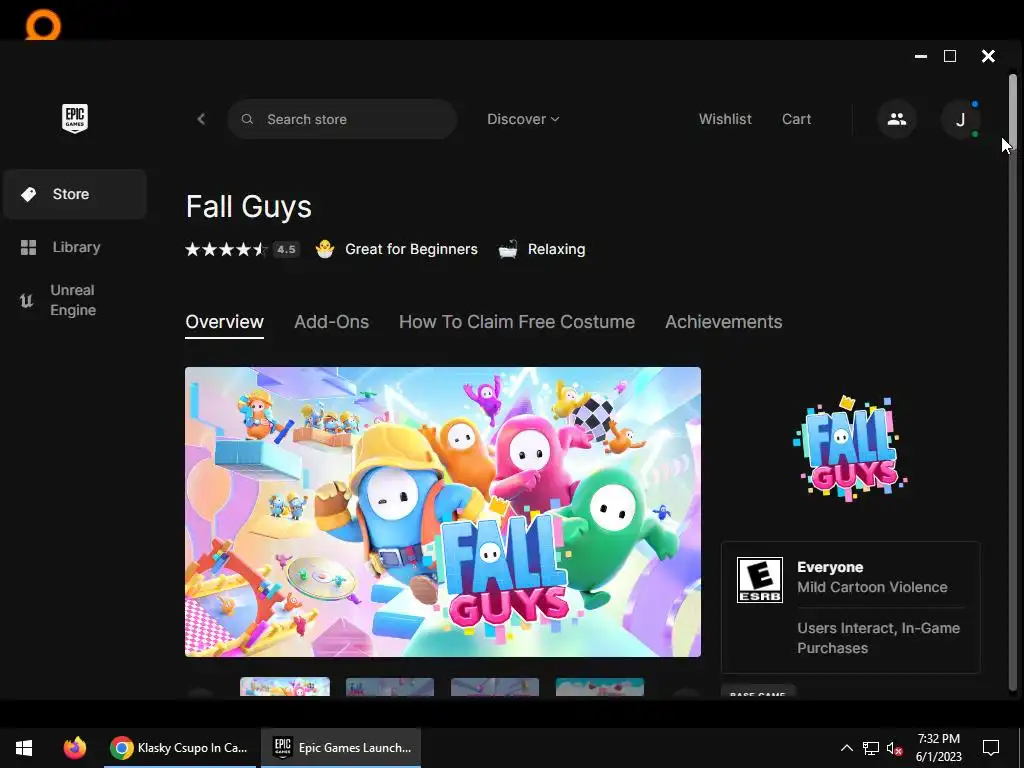1024x768 pixels.
Task: Select Store in the sidebar
Action: coord(75,194)
